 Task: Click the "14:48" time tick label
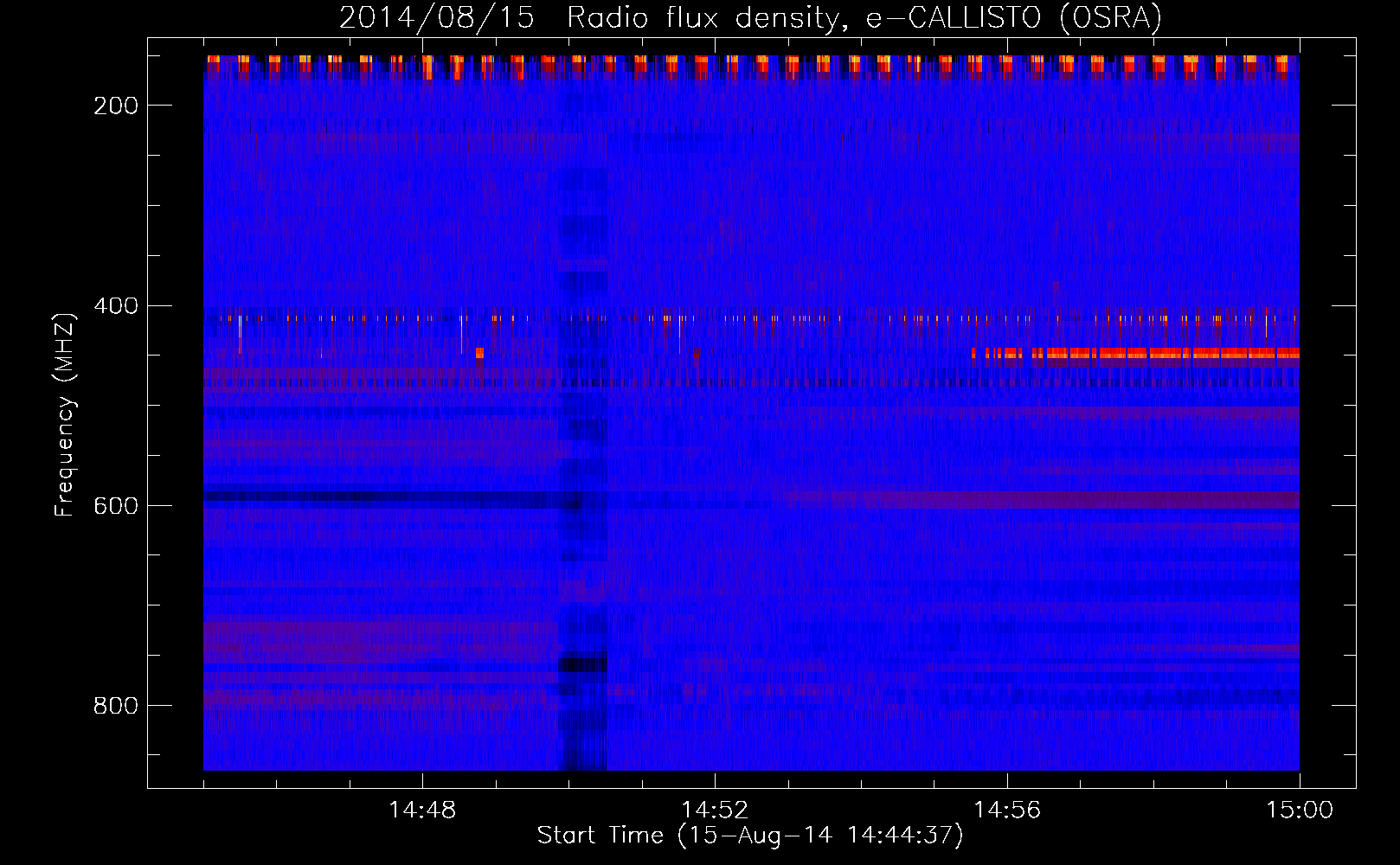422,811
